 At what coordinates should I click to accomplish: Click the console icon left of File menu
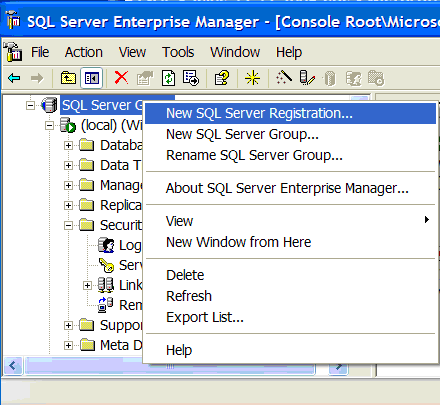point(13,52)
